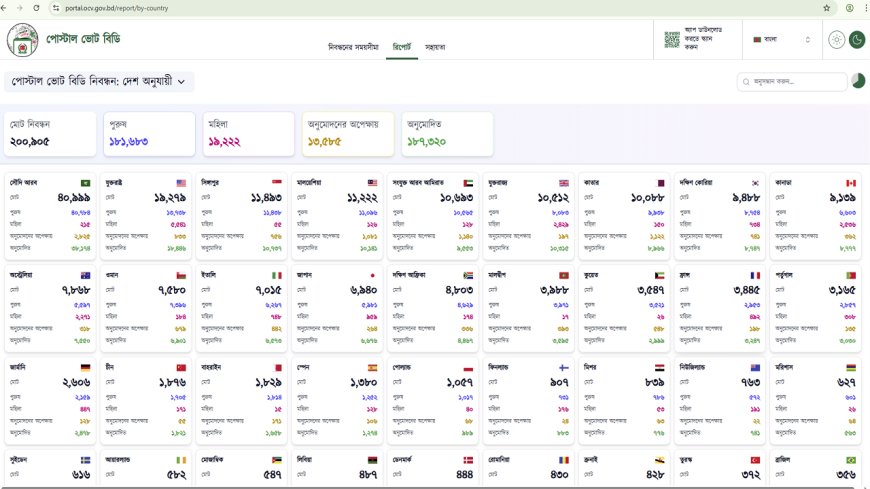This screenshot has height=489, width=870.
Task: Select the মোট নিবন্ধন summary card
Action: pyautogui.click(x=51, y=134)
